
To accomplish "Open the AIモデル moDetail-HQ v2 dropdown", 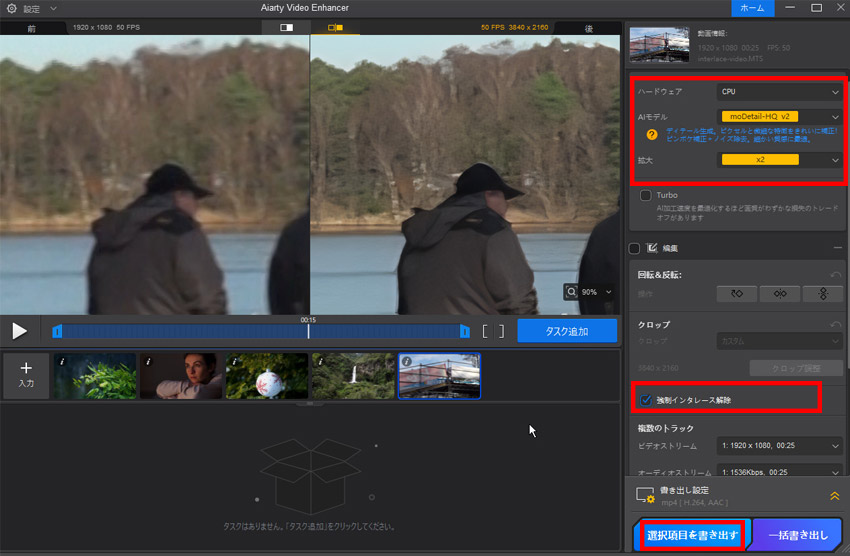I will click(x=779, y=117).
